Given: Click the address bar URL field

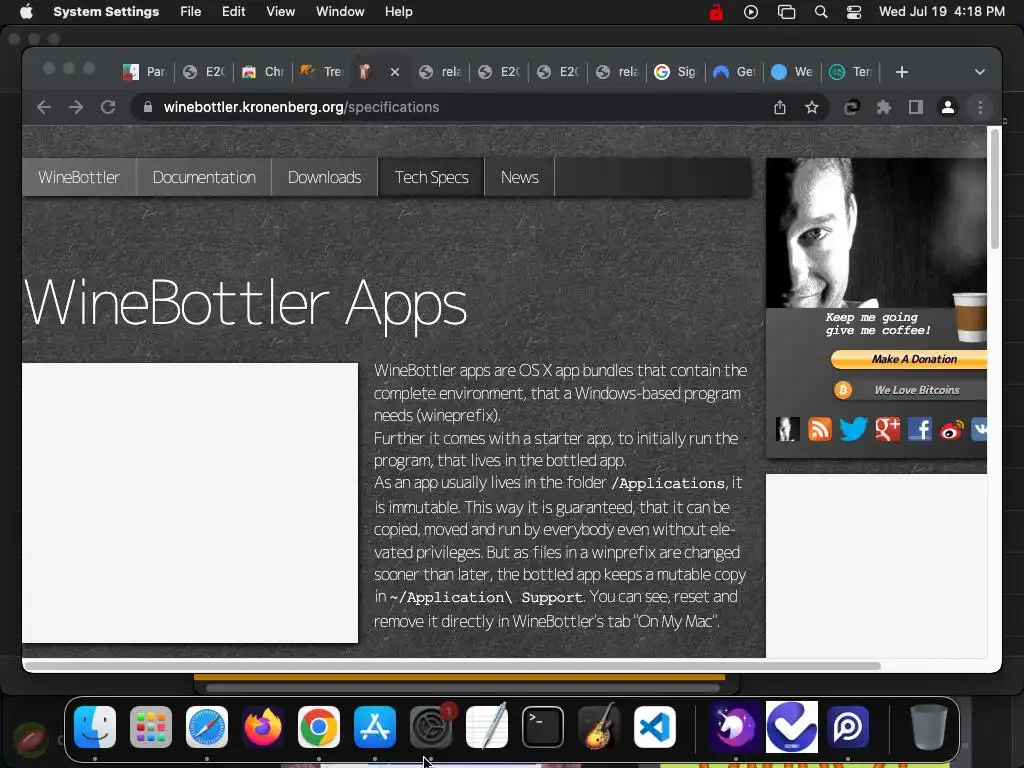Looking at the screenshot, I should [457, 107].
